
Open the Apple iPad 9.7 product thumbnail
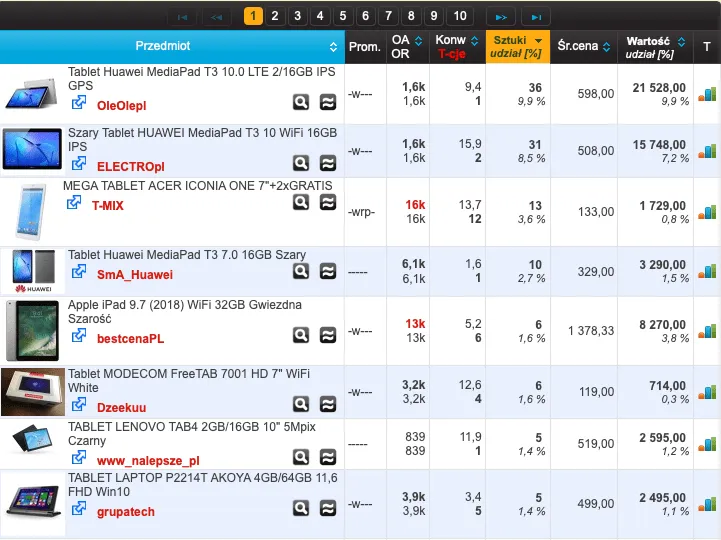[x=32, y=331]
